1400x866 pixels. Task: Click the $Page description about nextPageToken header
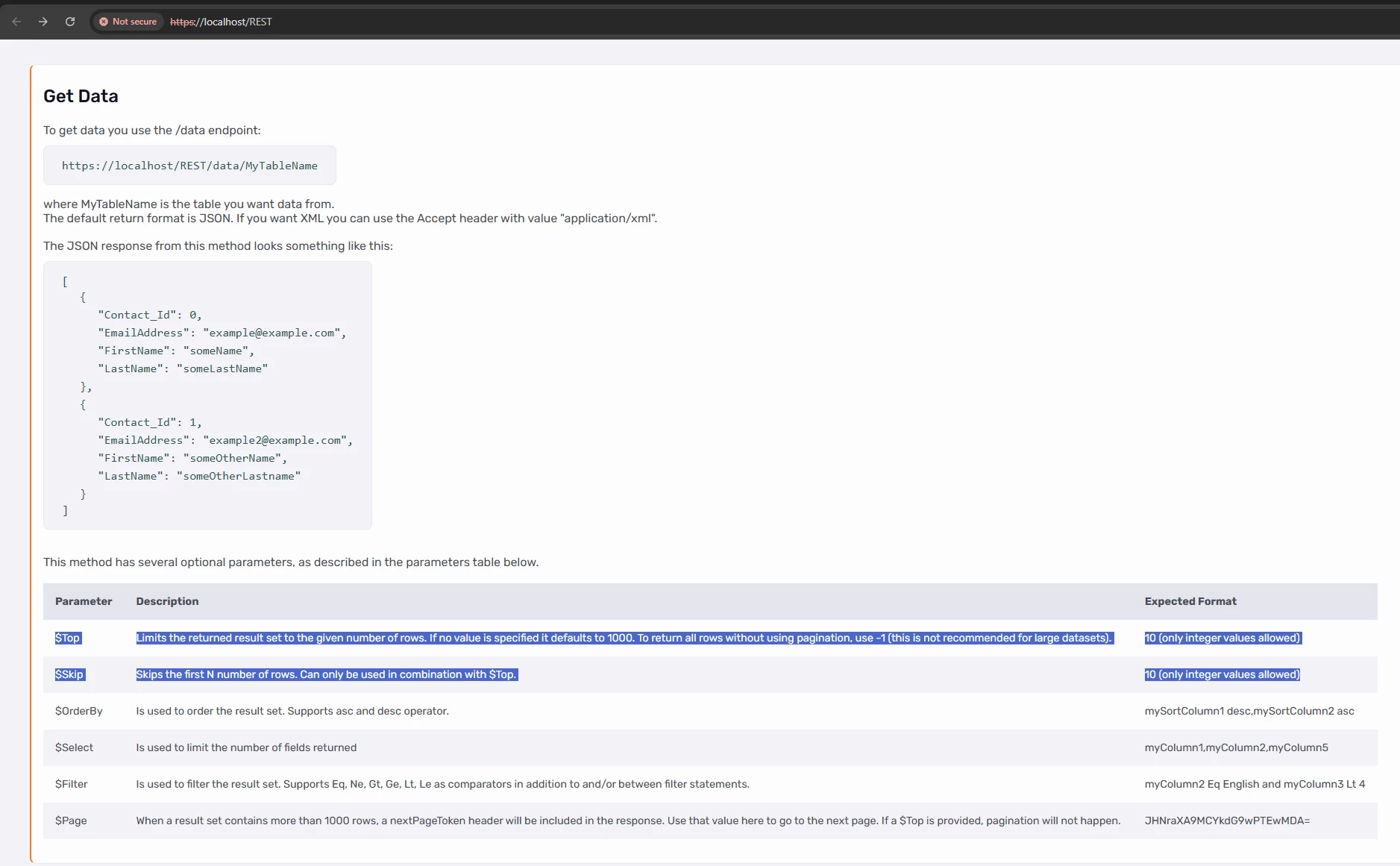pos(628,820)
